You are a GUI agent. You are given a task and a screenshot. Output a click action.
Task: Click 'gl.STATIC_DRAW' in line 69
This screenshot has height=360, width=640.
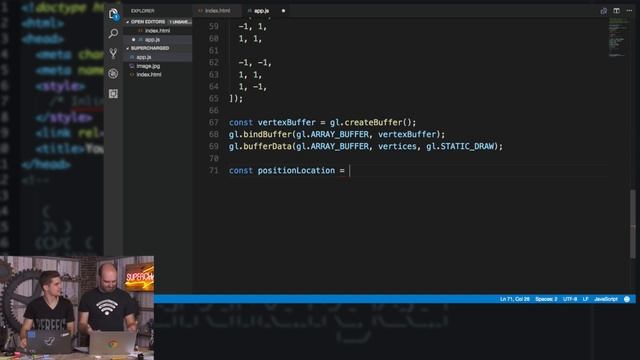click(x=460, y=146)
